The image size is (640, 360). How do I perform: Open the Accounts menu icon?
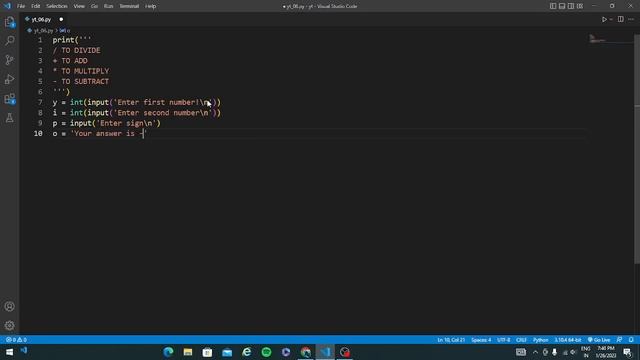tap(9, 307)
